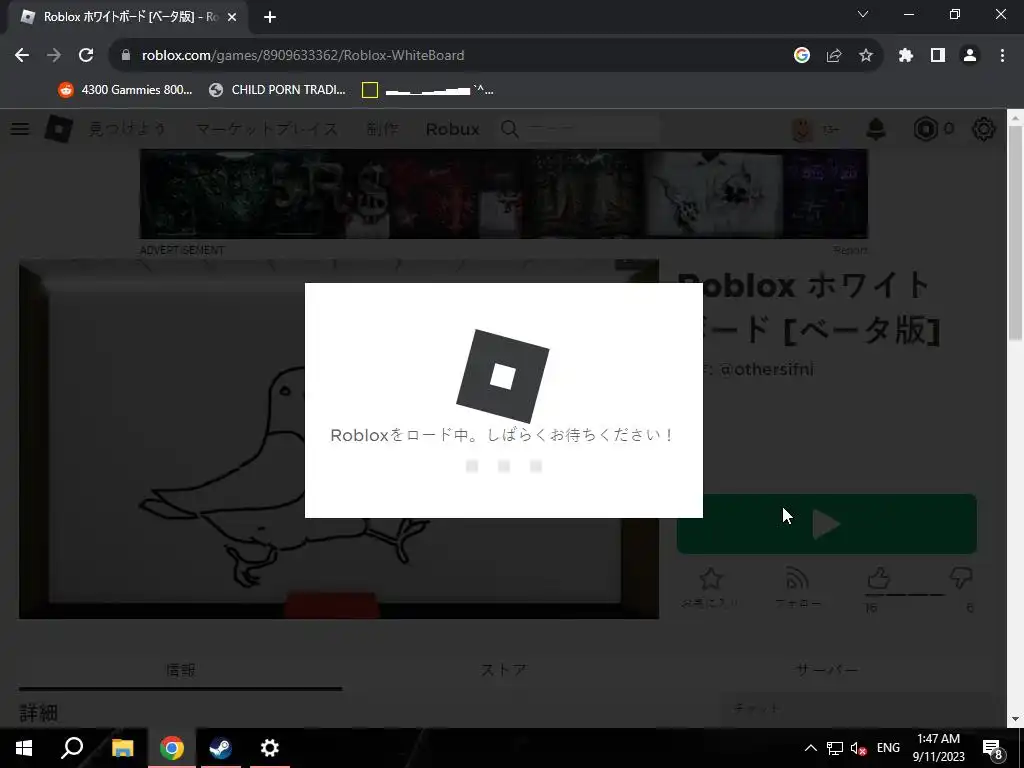Image resolution: width=1024 pixels, height=768 pixels.
Task: Switch the ENG input language
Action: pos(888,748)
